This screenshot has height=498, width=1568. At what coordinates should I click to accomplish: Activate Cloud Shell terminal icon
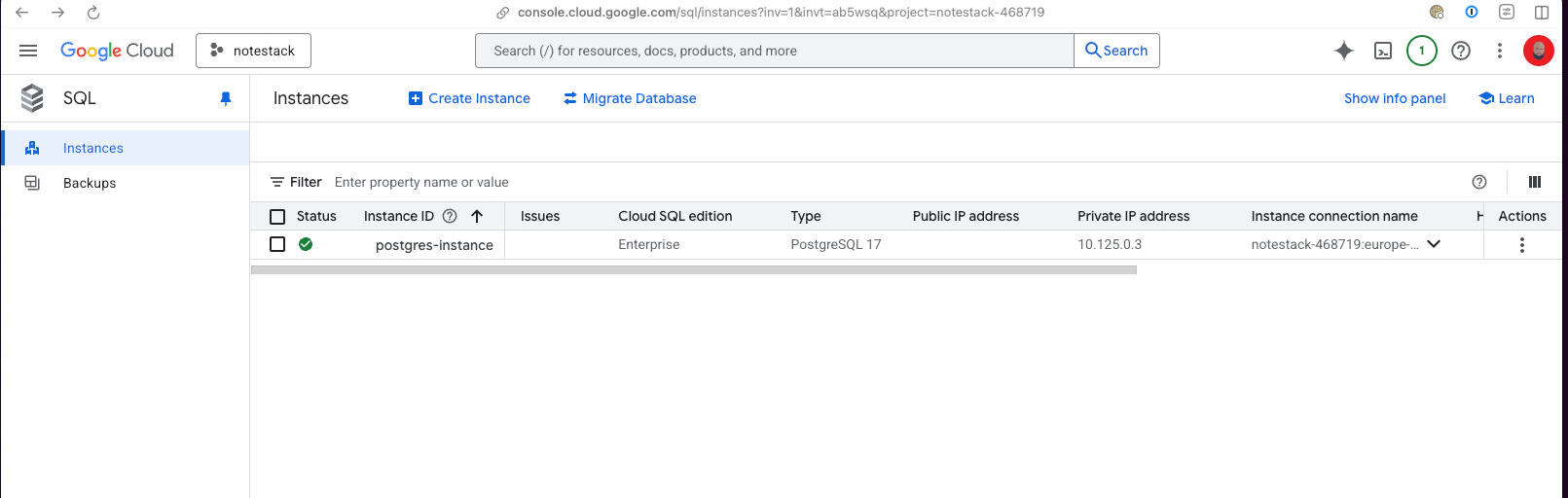click(x=1383, y=51)
